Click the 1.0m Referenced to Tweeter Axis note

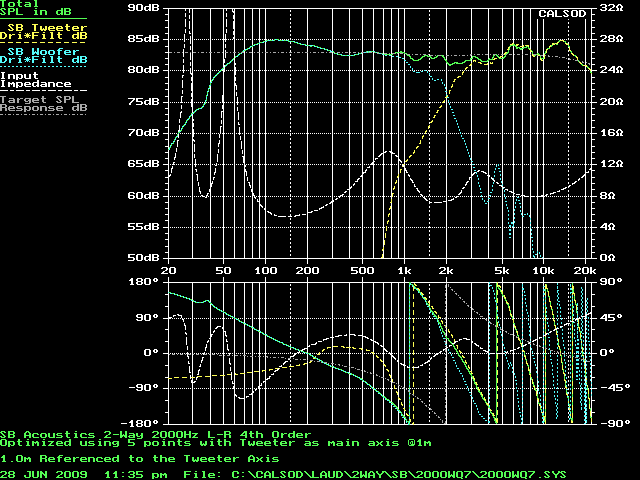tap(140, 457)
